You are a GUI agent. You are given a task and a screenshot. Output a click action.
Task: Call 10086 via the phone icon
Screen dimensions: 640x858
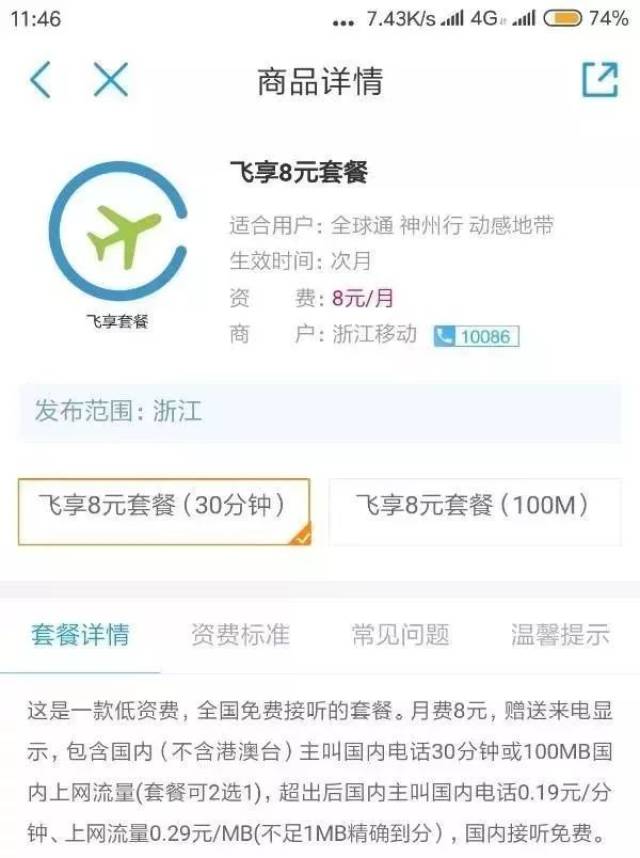(x=476, y=336)
